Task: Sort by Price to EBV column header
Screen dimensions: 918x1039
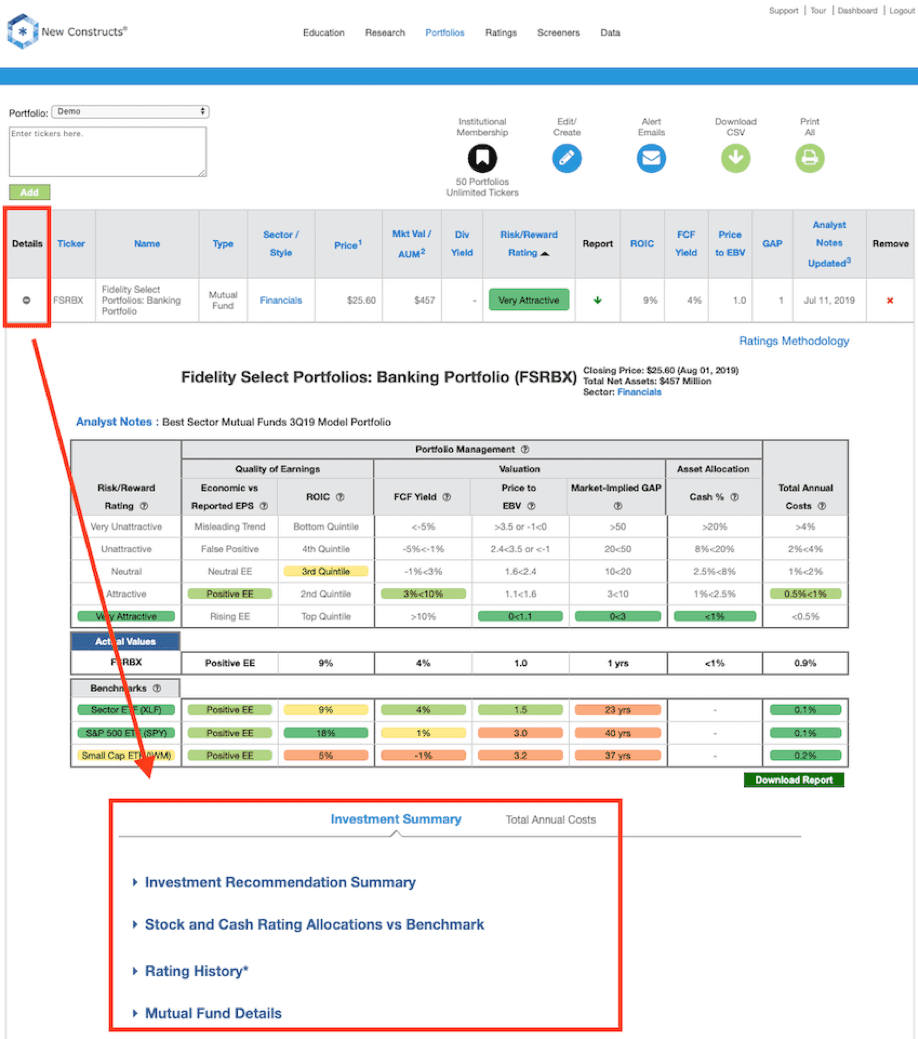Action: (x=730, y=244)
